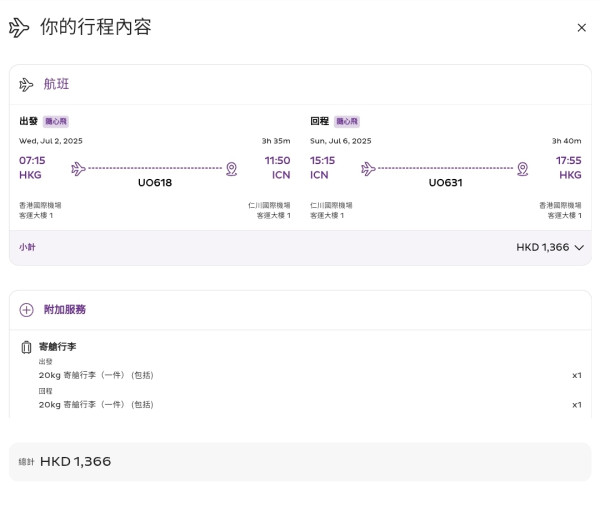Viewport: 600px width, 512px height.
Task: Click the departing plane icon on the outbound route
Action: (x=79, y=168)
